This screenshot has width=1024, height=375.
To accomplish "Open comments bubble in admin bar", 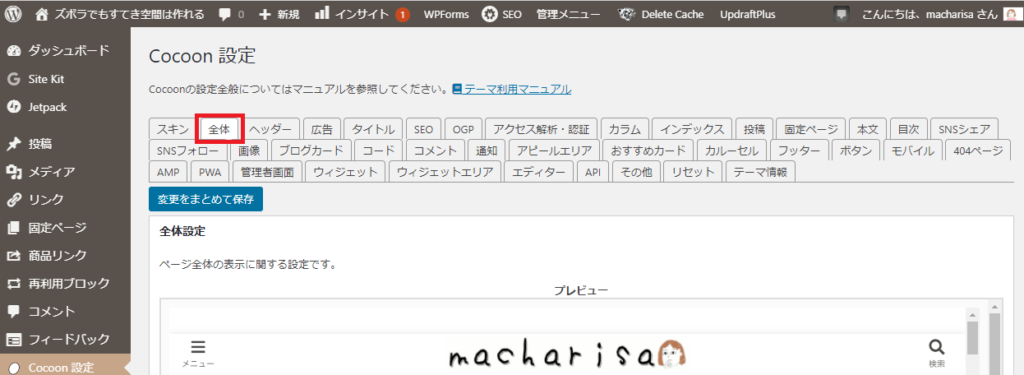I will coord(225,14).
